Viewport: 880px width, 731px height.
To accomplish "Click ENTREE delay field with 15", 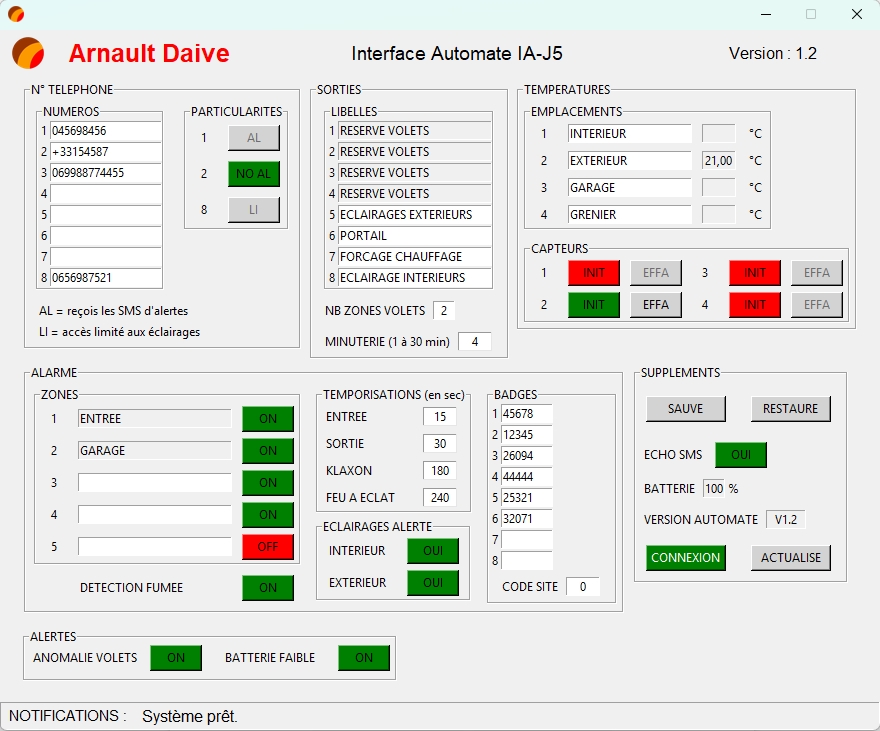I will coord(439,417).
